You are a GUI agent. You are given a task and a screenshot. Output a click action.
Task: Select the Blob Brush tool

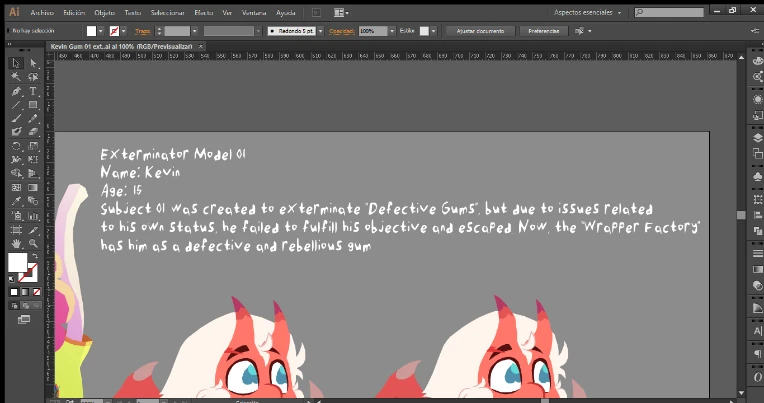[16, 132]
